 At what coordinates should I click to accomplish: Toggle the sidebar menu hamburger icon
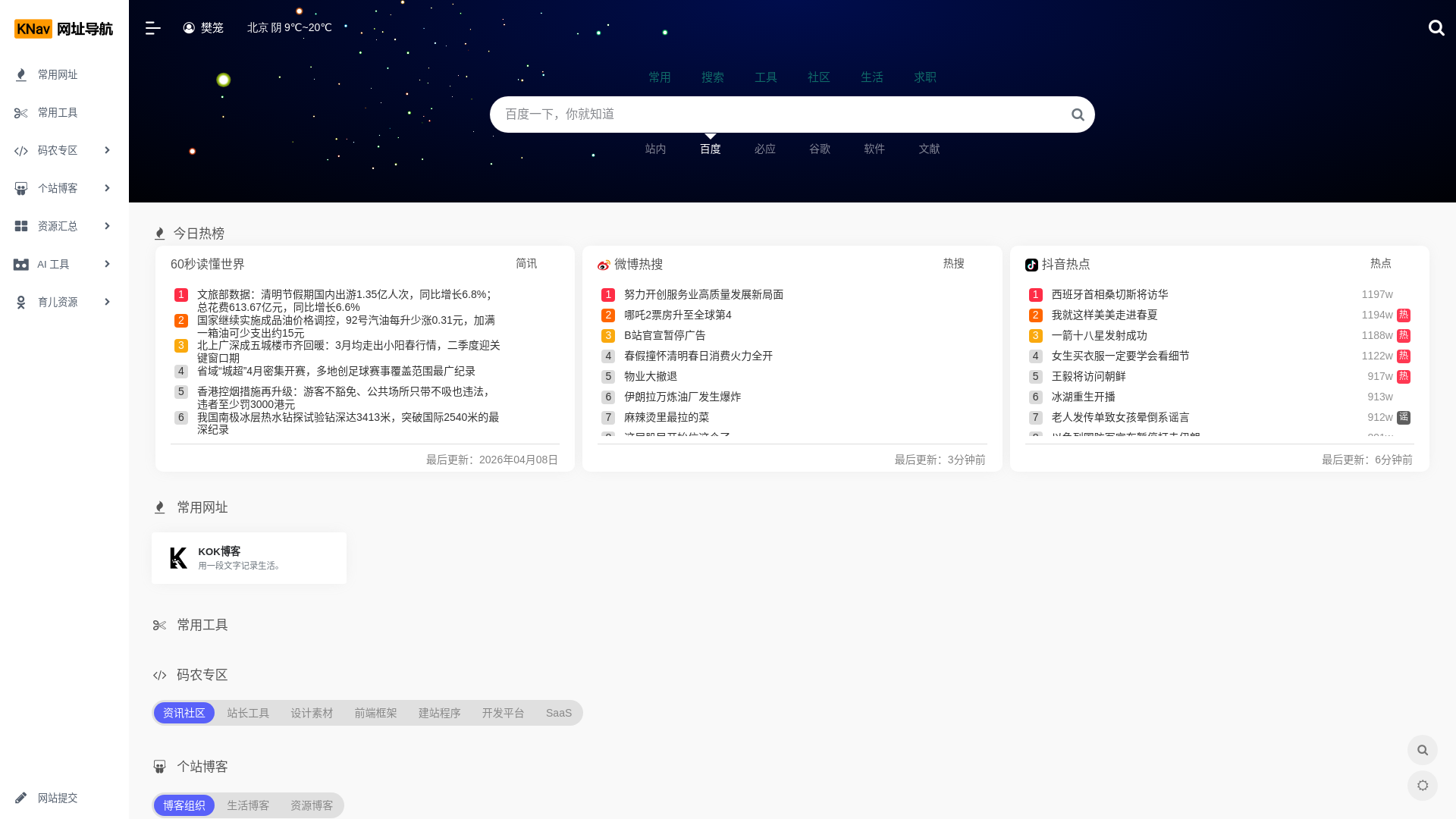[x=152, y=28]
